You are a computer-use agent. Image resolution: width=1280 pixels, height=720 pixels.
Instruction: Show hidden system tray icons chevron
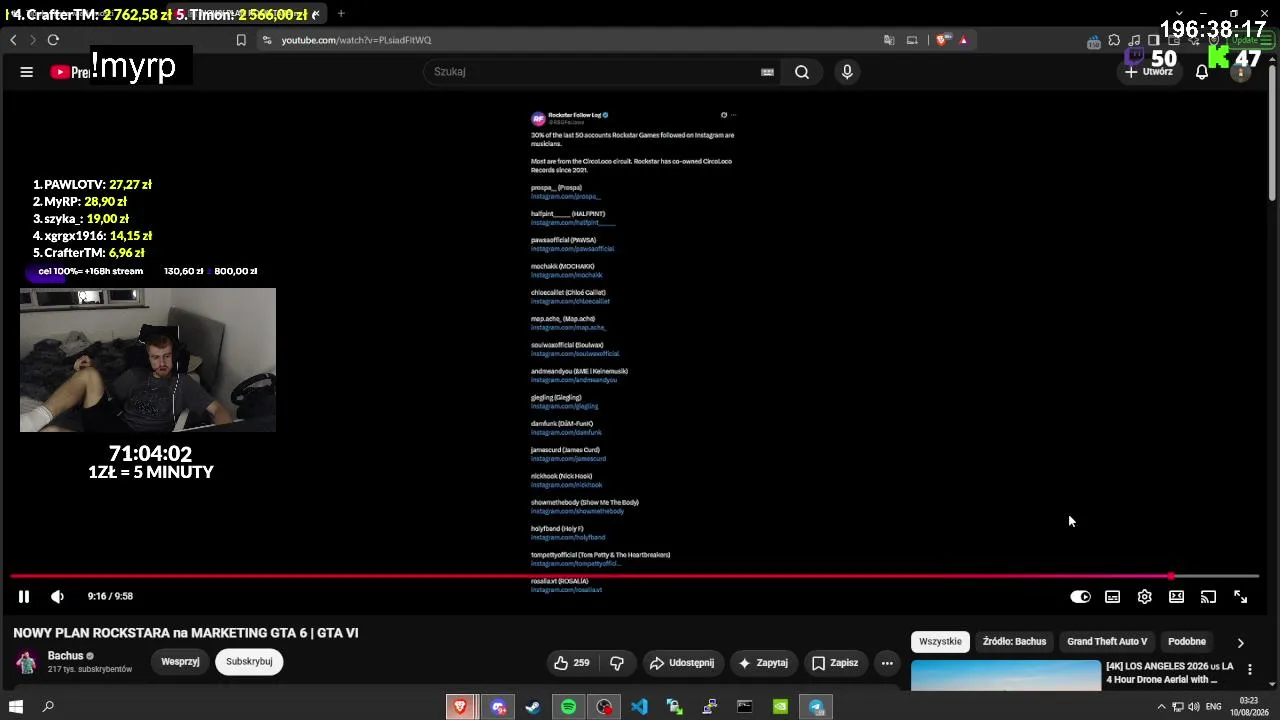[1161, 707]
